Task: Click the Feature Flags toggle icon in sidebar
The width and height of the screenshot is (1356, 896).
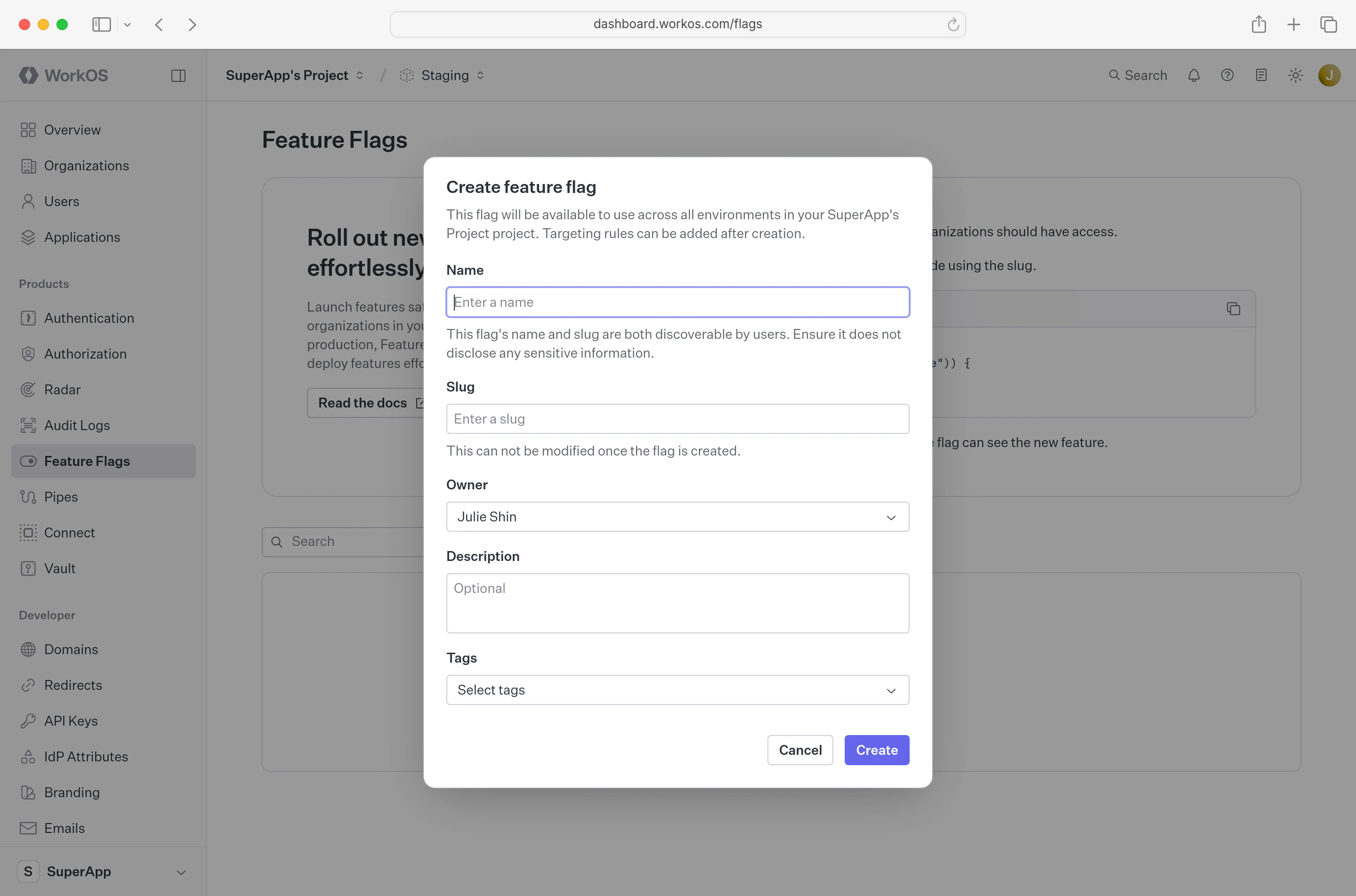Action: (28, 461)
